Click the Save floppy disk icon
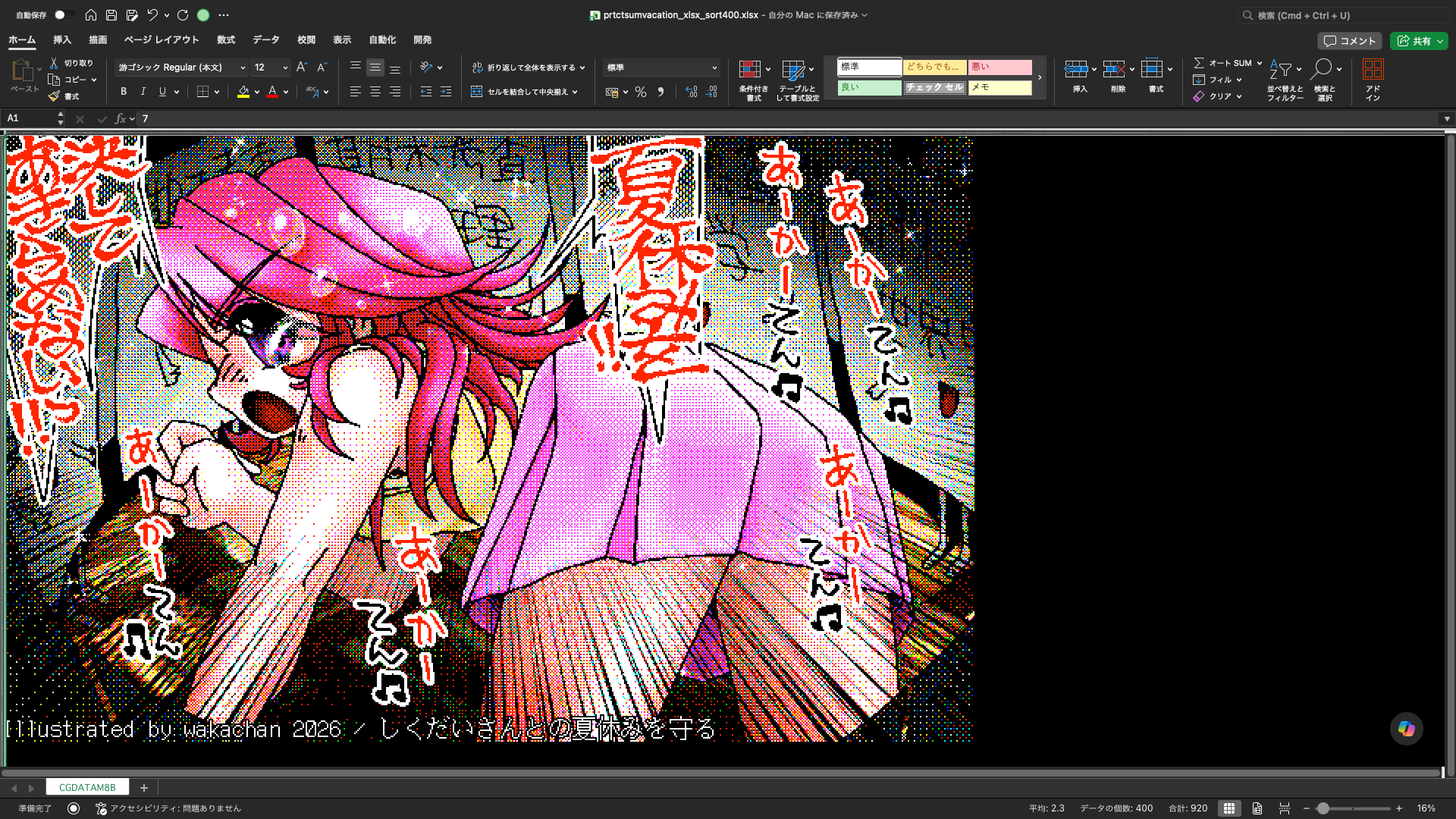 click(x=111, y=15)
